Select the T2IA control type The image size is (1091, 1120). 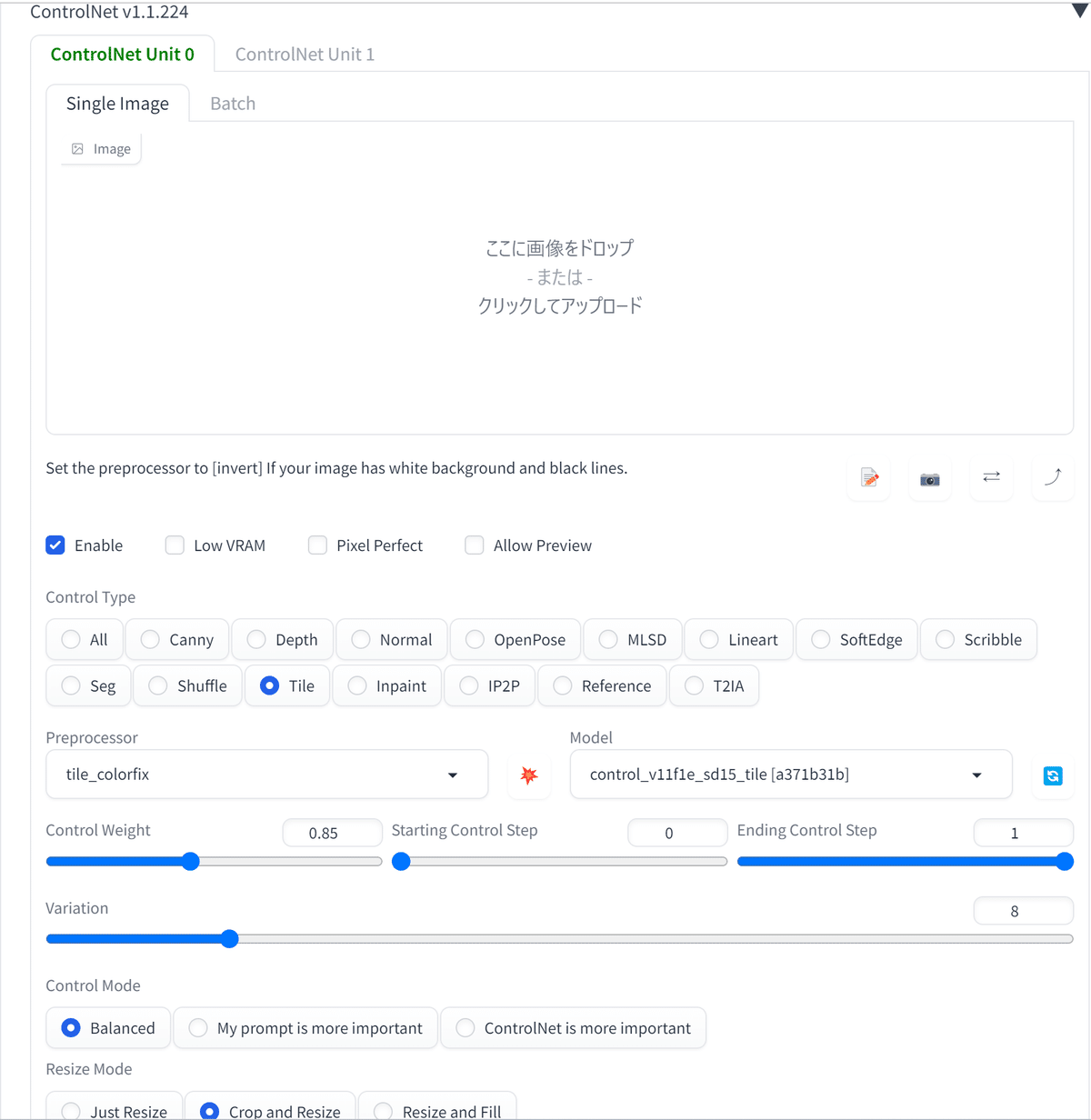tap(714, 685)
